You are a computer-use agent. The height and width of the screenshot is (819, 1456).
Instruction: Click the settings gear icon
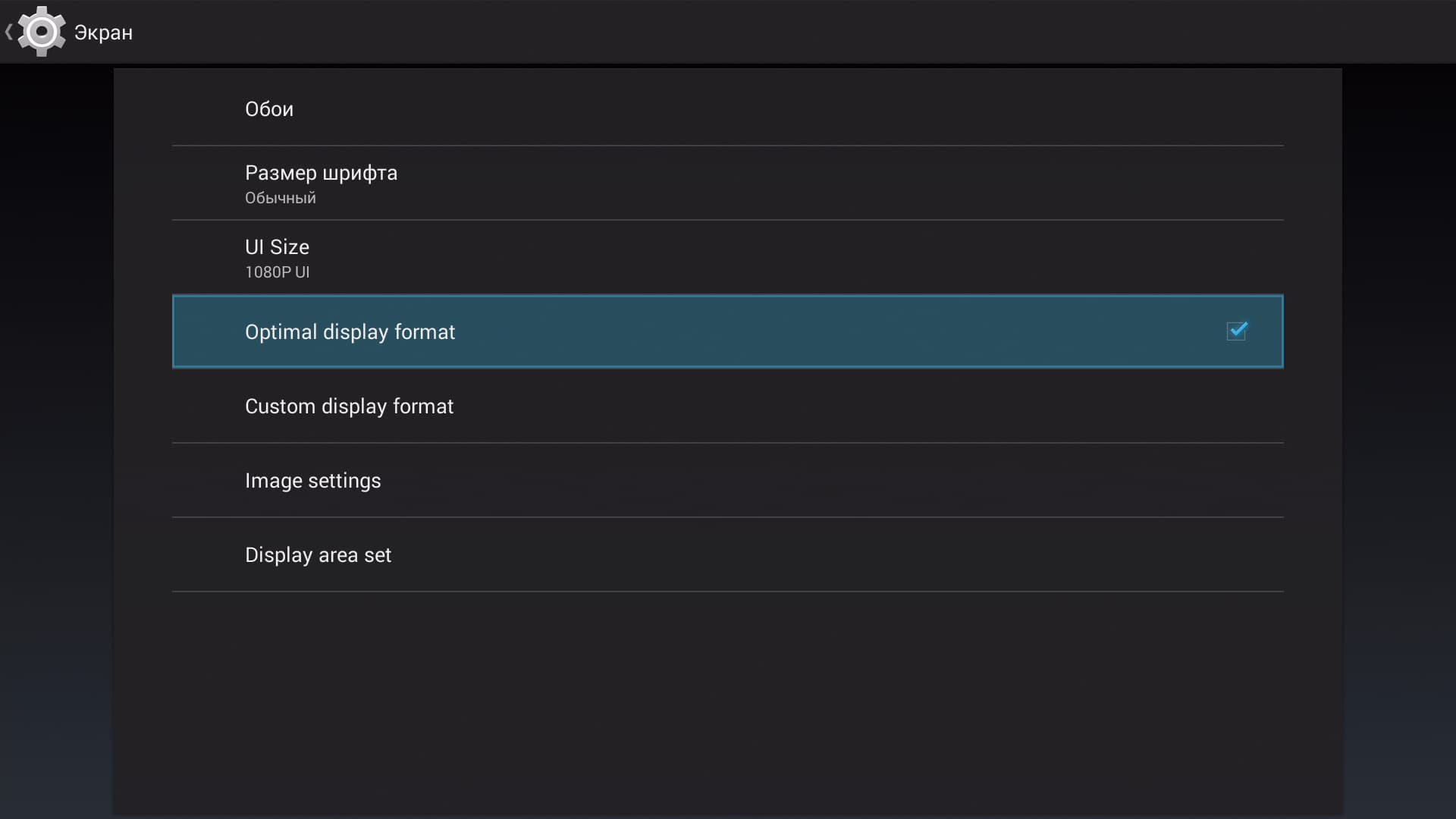click(x=41, y=32)
